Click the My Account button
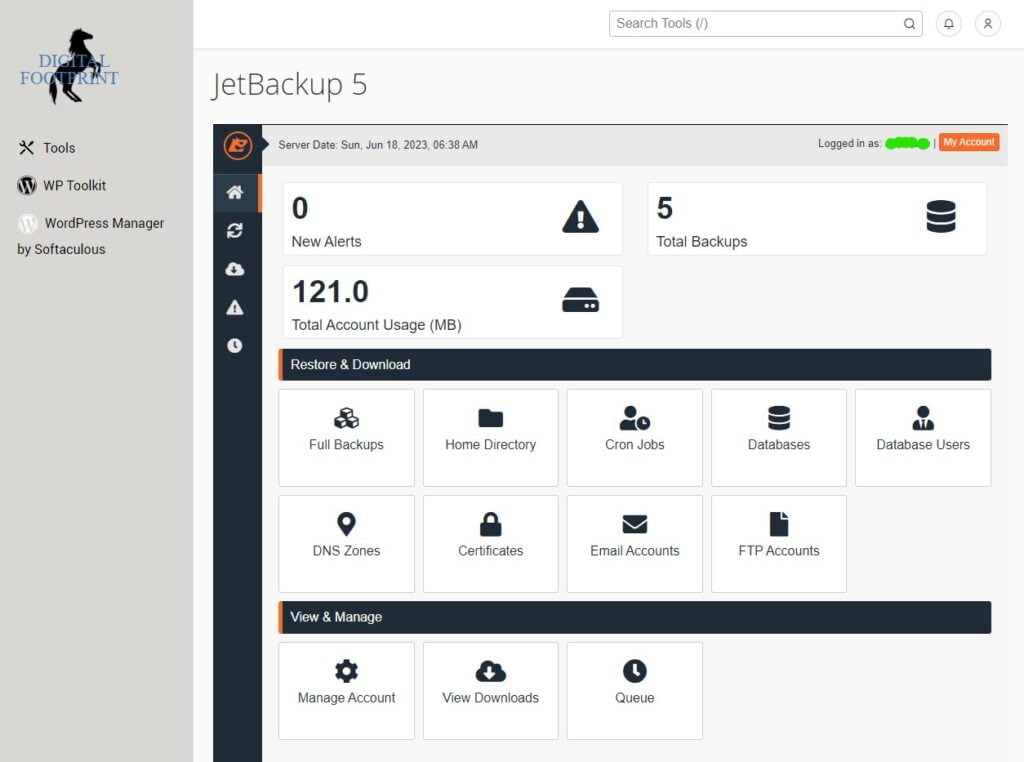The image size is (1024, 762). coord(968,142)
